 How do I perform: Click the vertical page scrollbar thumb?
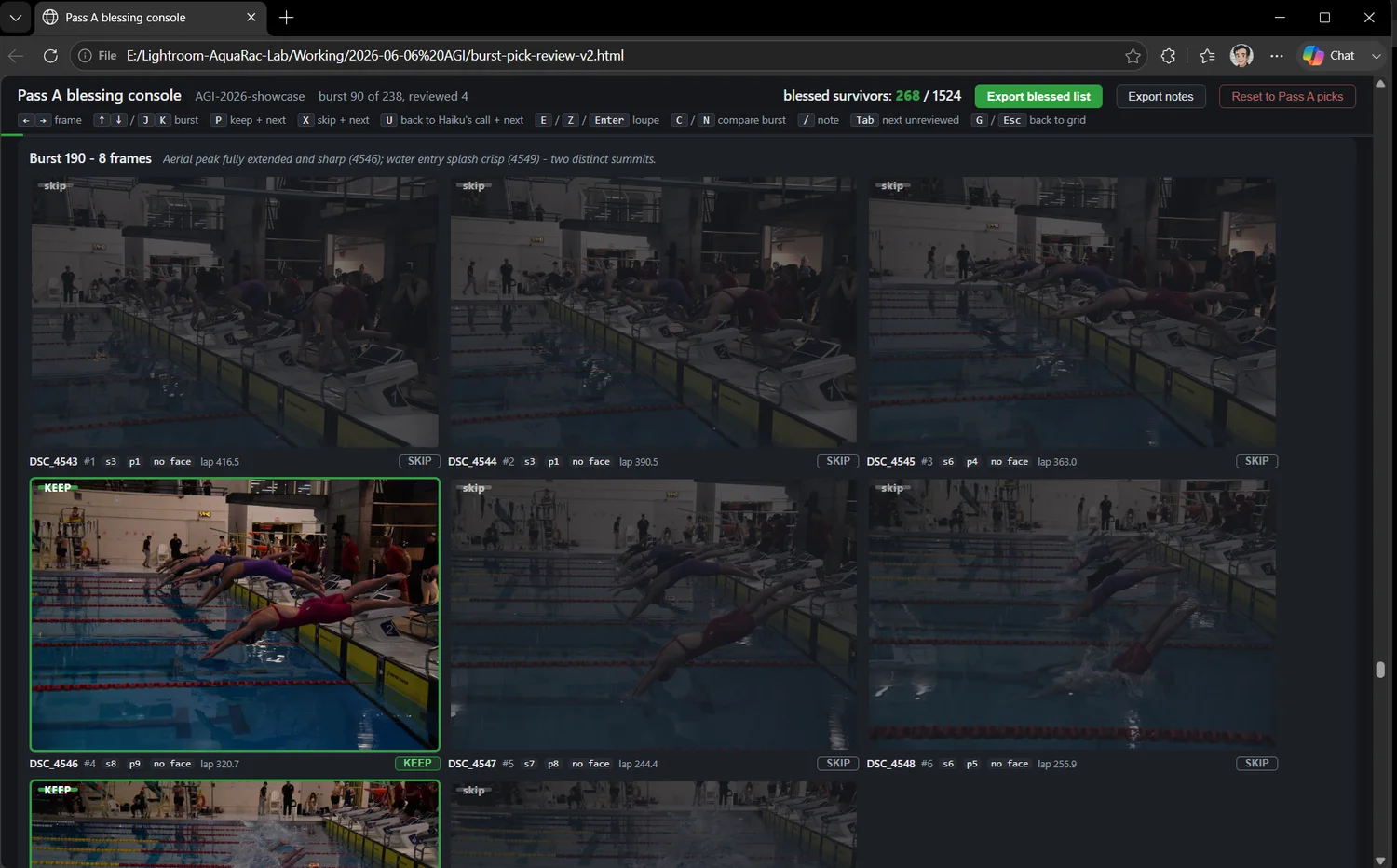pos(1380,670)
